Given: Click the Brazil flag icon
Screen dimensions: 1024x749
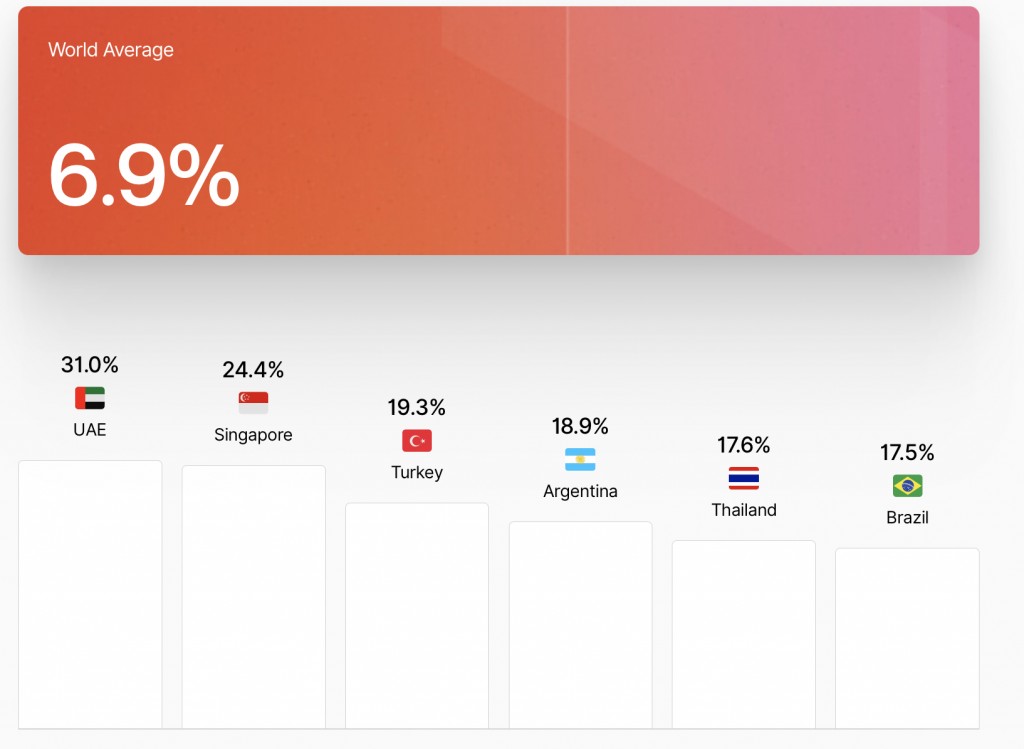Looking at the screenshot, I should tap(907, 486).
